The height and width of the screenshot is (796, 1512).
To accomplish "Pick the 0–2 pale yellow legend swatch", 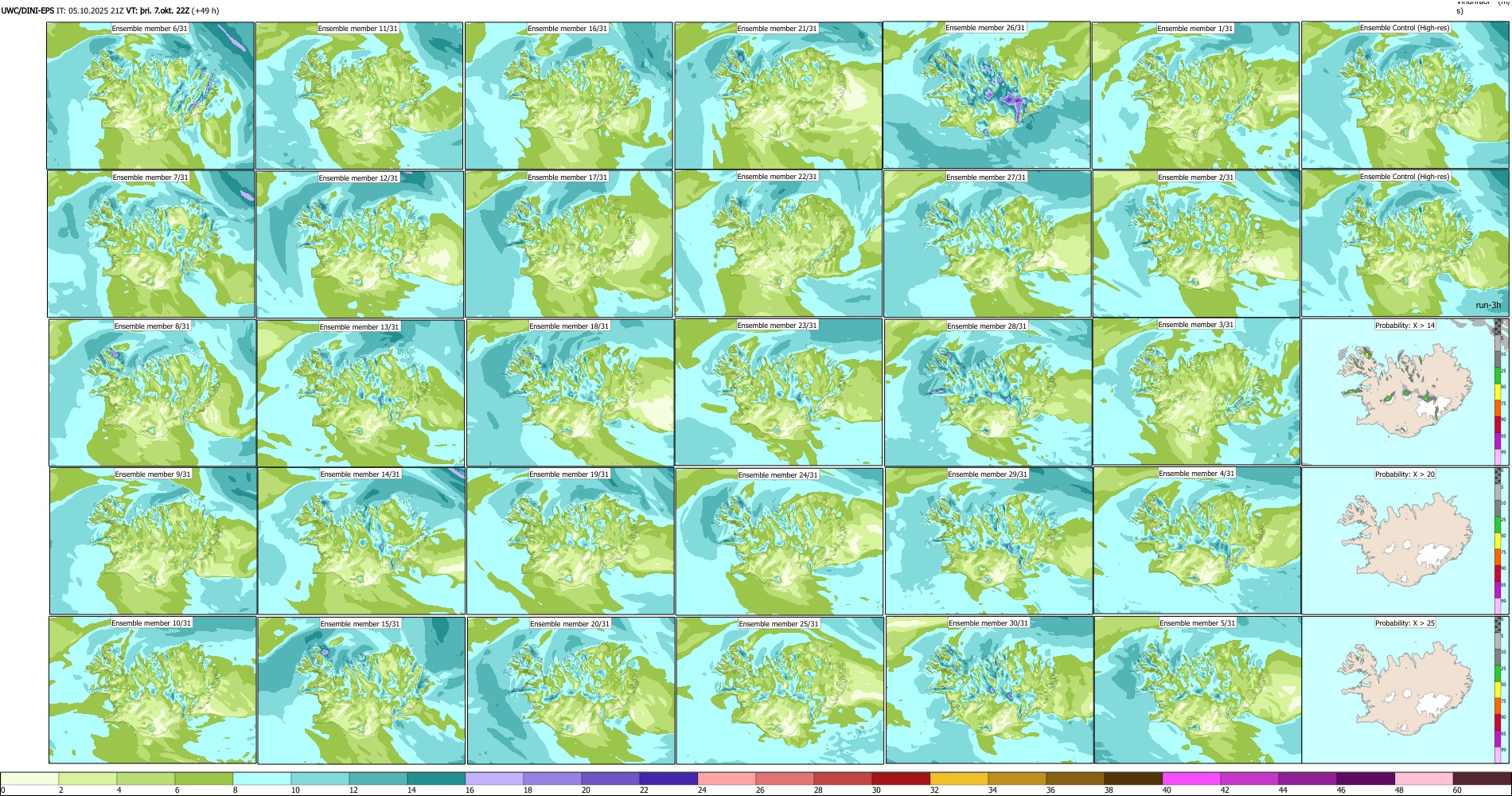I will [x=30, y=778].
